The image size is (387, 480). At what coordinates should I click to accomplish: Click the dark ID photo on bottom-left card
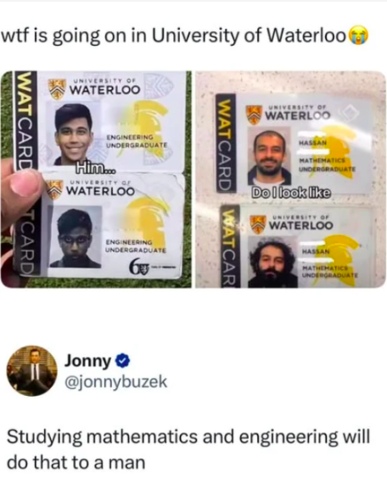tap(76, 237)
